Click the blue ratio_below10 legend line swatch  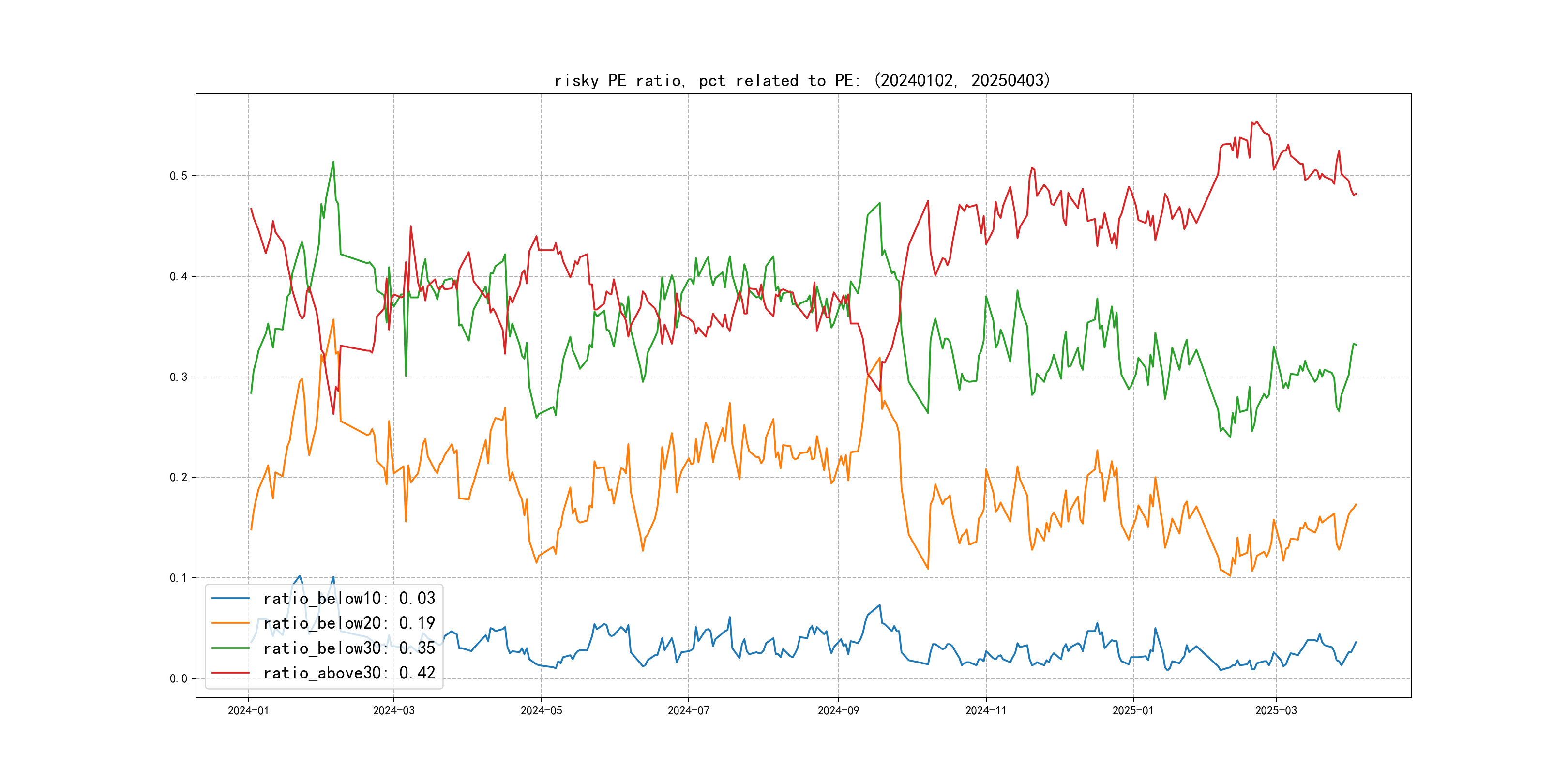point(230,598)
